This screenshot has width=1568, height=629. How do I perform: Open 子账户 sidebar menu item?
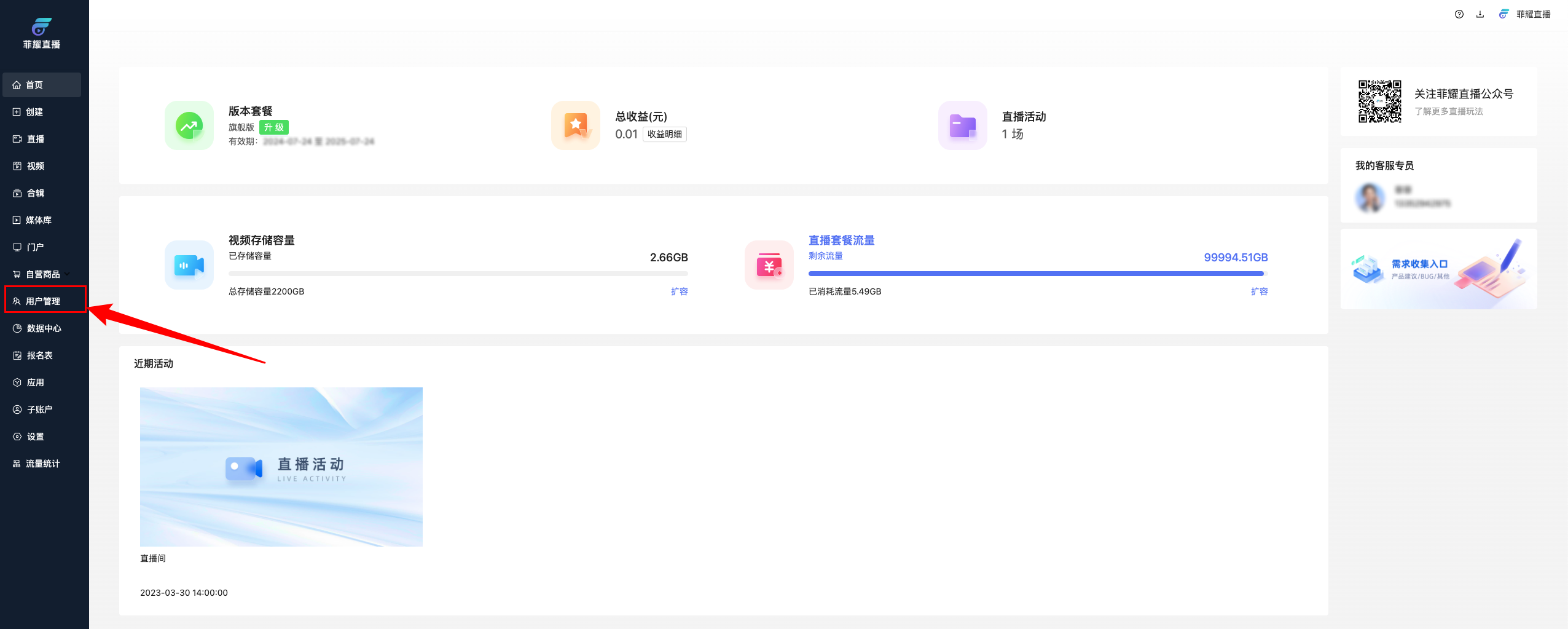(39, 409)
